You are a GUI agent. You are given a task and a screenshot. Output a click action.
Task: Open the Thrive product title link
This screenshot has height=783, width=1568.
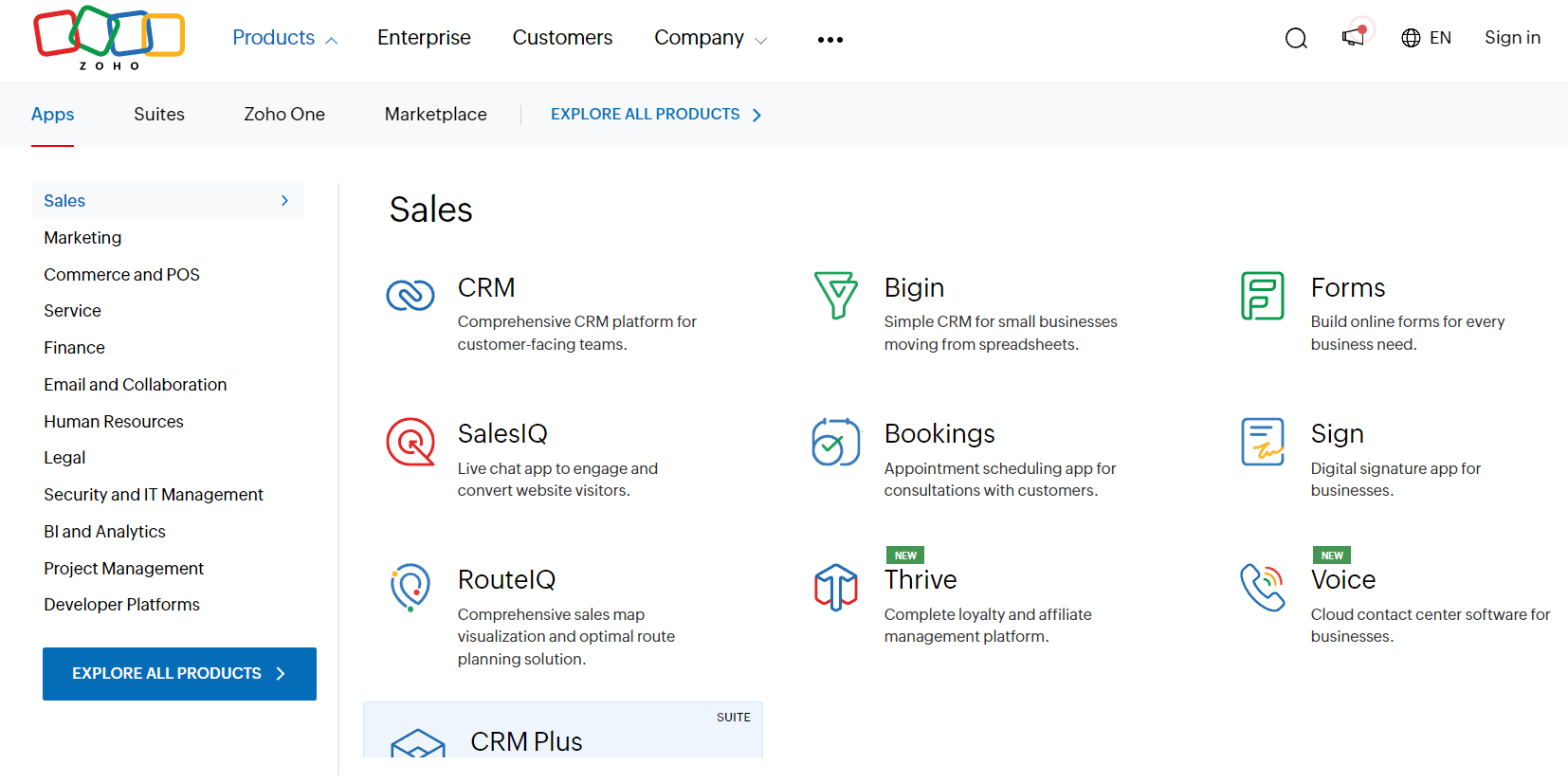point(921,579)
